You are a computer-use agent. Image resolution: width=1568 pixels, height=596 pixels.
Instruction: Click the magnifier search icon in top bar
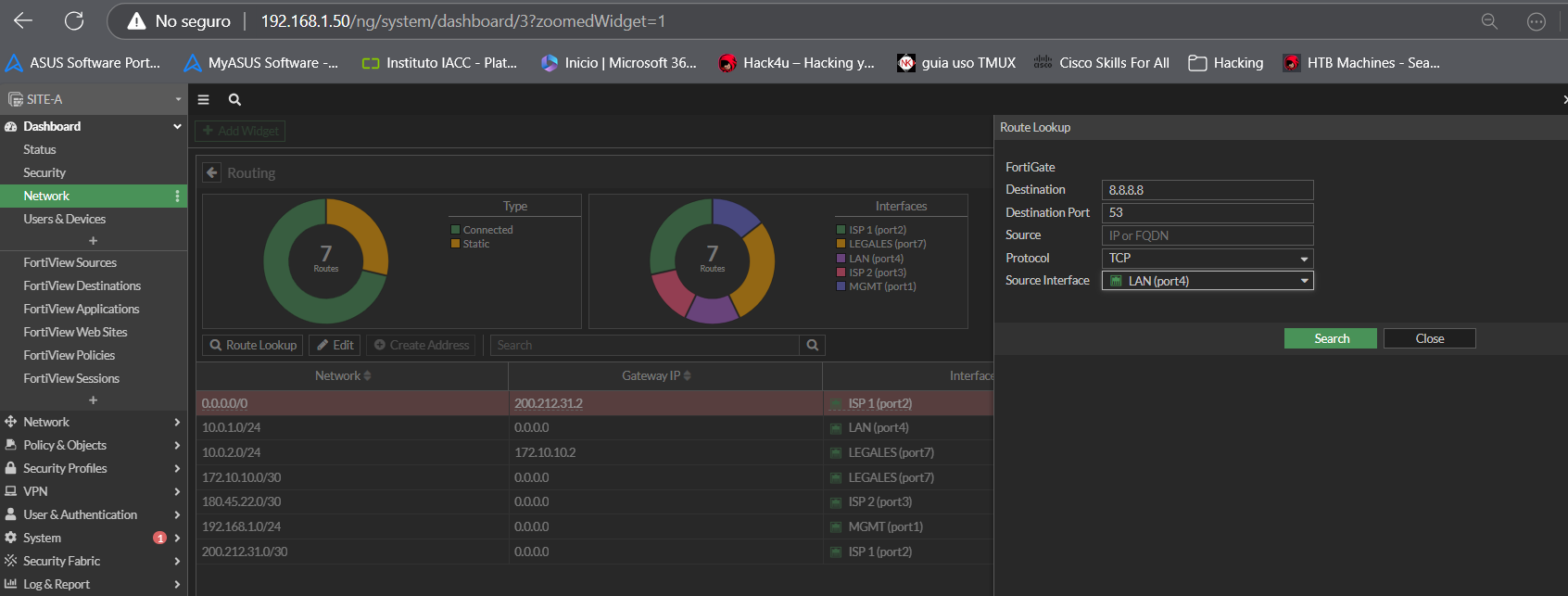coord(234,100)
